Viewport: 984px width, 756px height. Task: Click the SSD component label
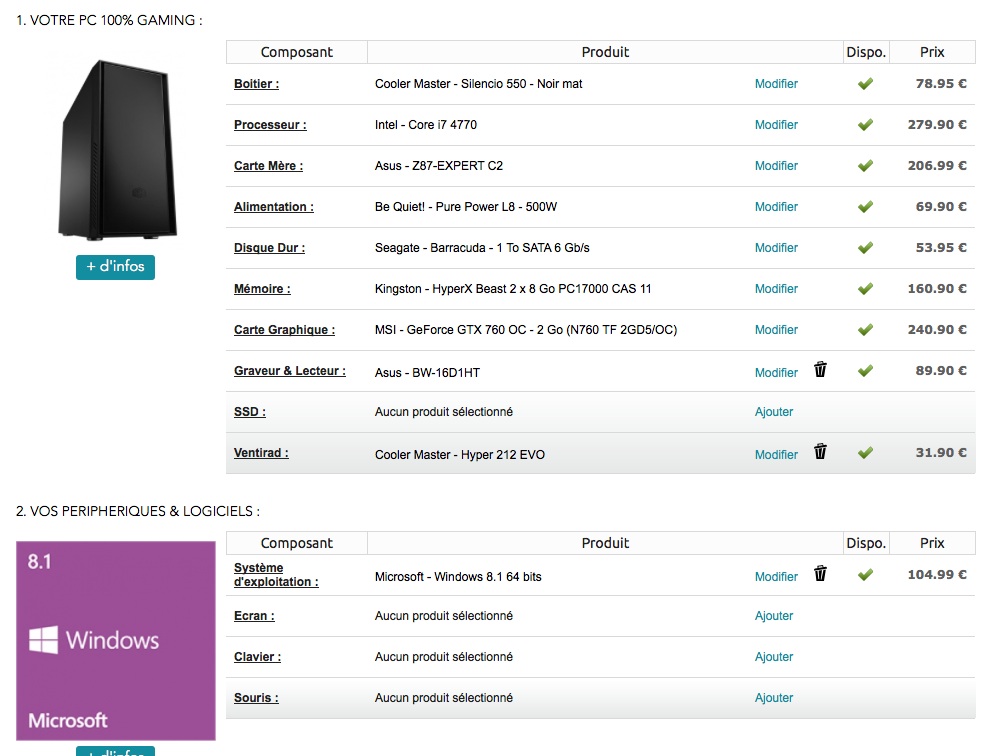coord(250,412)
